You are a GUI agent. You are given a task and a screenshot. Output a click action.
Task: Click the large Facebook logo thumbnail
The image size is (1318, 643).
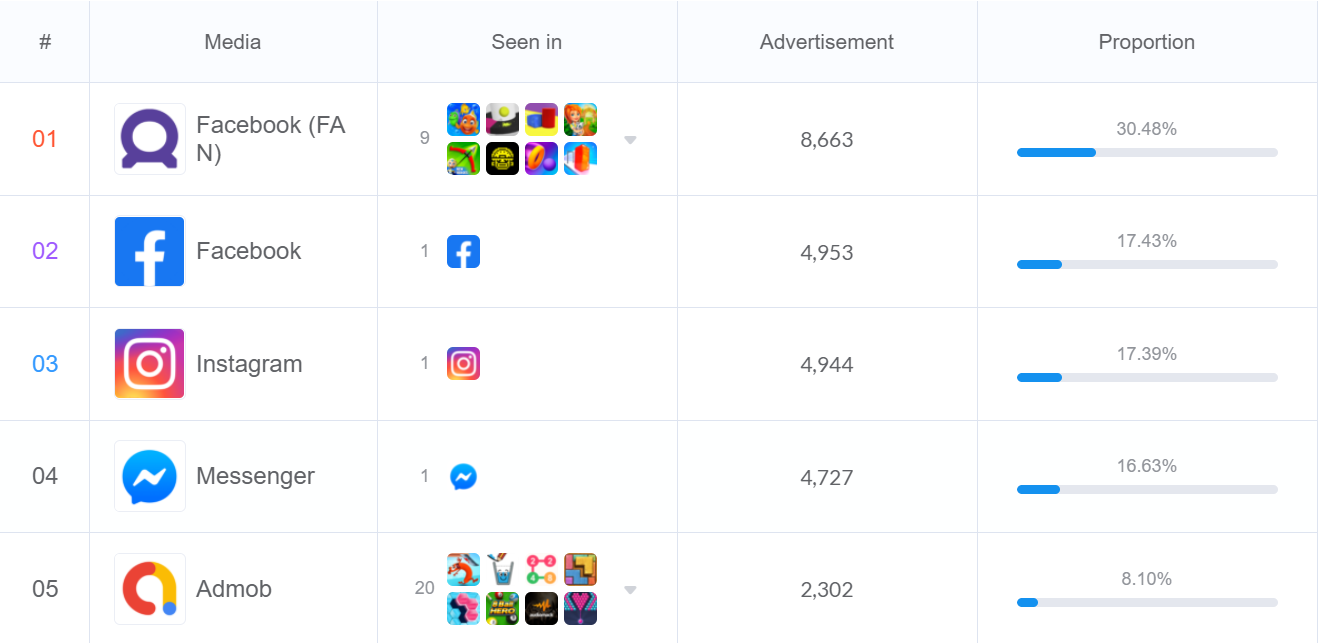point(150,251)
